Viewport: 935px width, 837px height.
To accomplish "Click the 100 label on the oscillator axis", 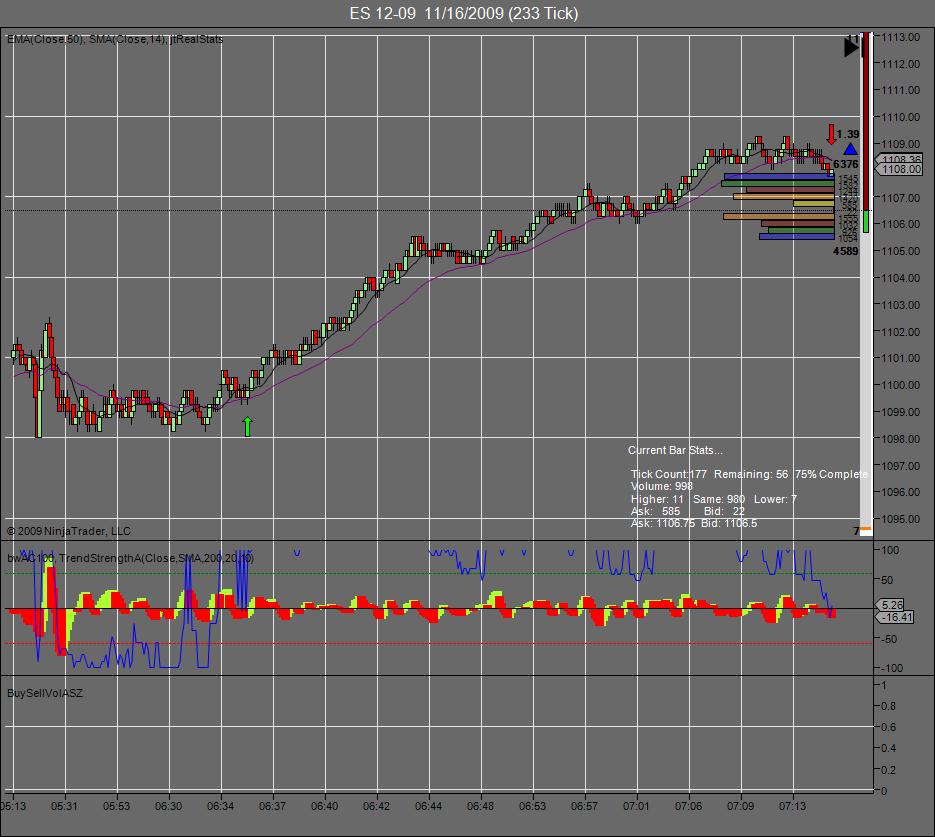I will 890,550.
